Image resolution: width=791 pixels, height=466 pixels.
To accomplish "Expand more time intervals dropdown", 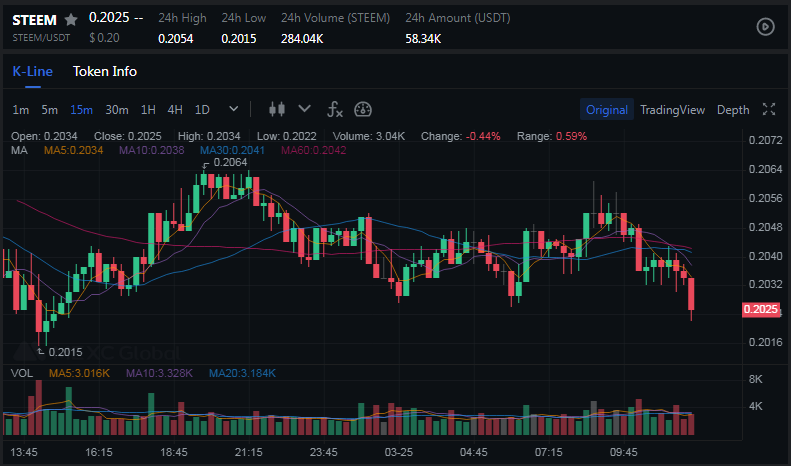I will click(234, 109).
